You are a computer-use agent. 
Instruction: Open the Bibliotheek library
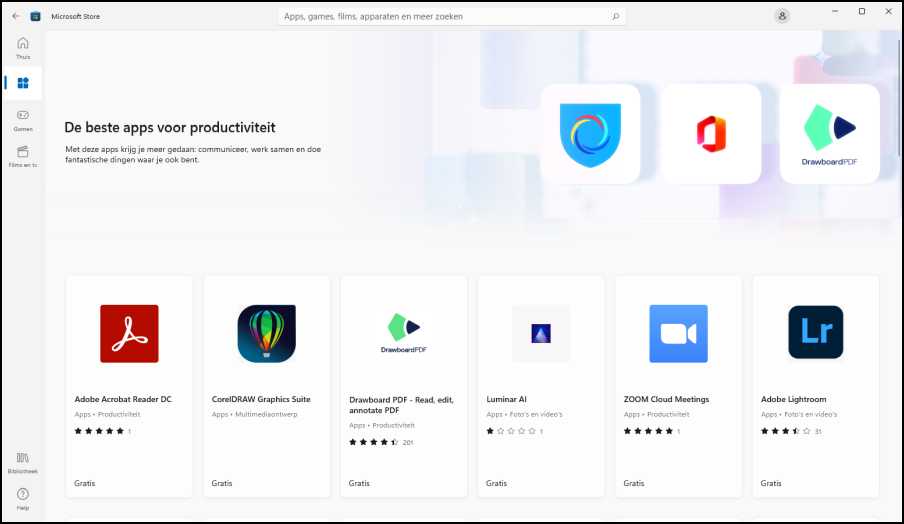click(x=22, y=463)
